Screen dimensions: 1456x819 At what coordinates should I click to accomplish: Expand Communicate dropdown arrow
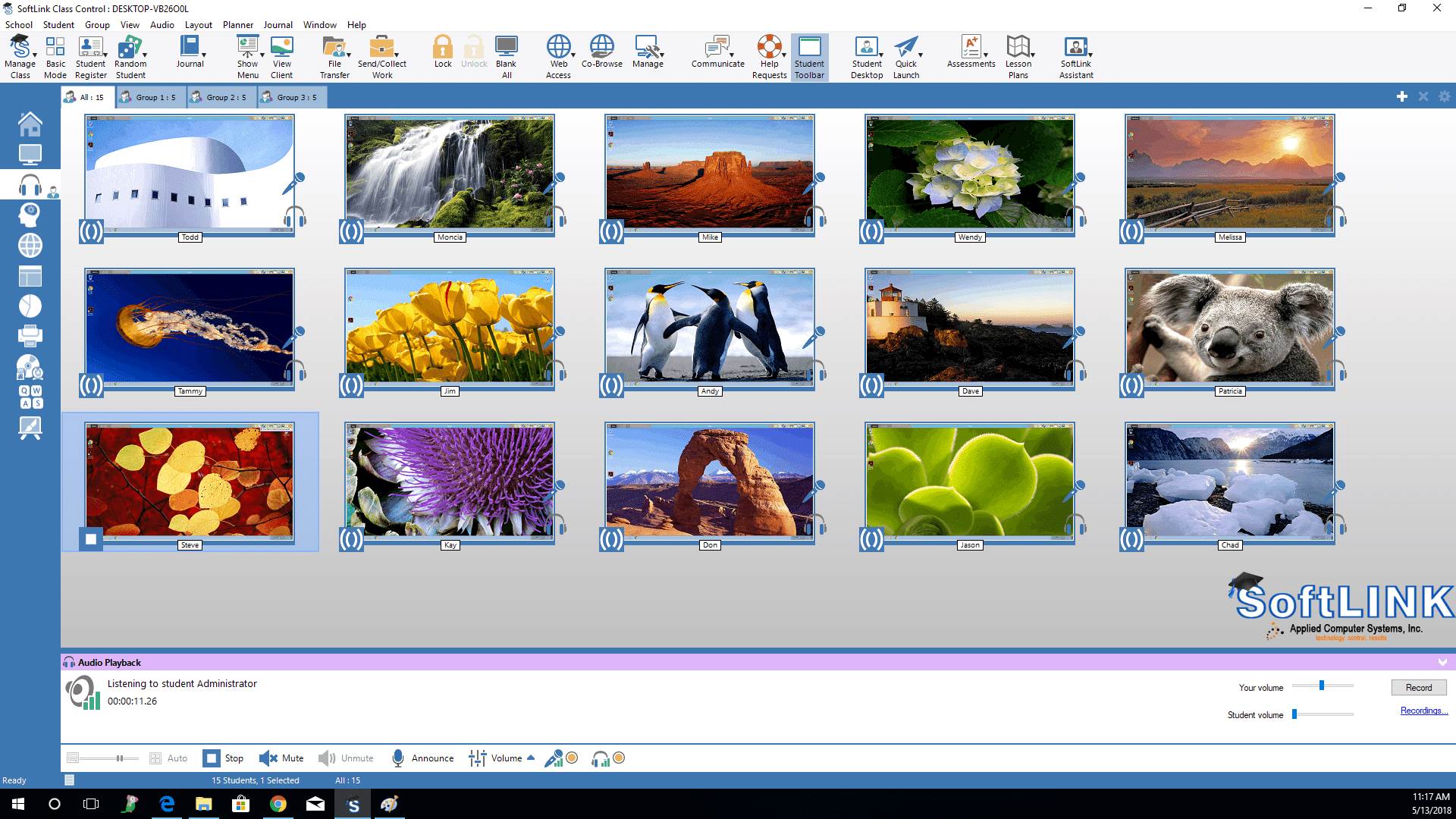click(x=732, y=55)
